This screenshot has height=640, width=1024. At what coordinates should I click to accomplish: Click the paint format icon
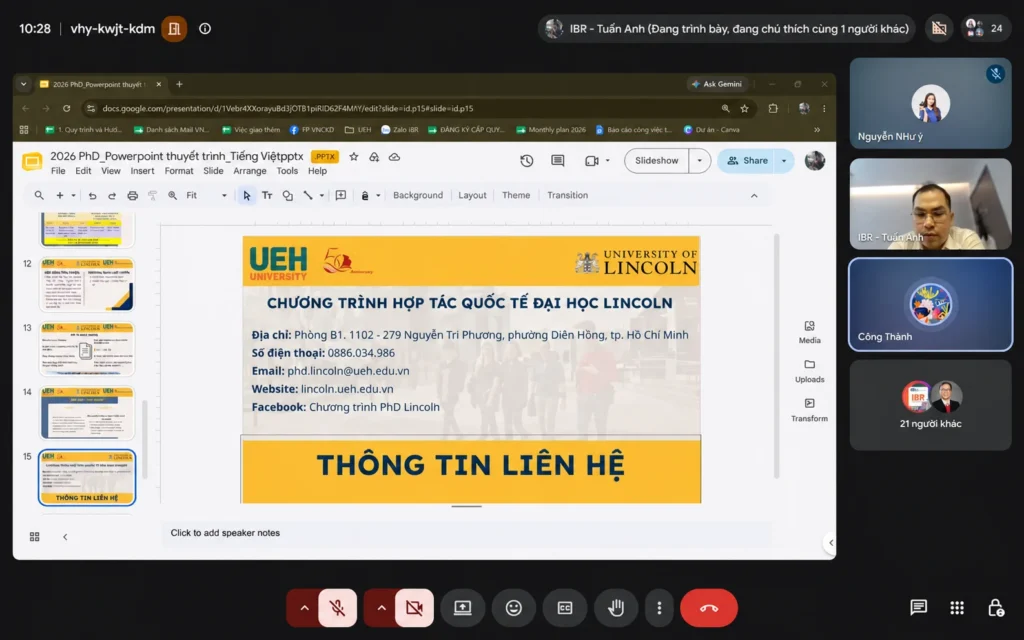[152, 195]
